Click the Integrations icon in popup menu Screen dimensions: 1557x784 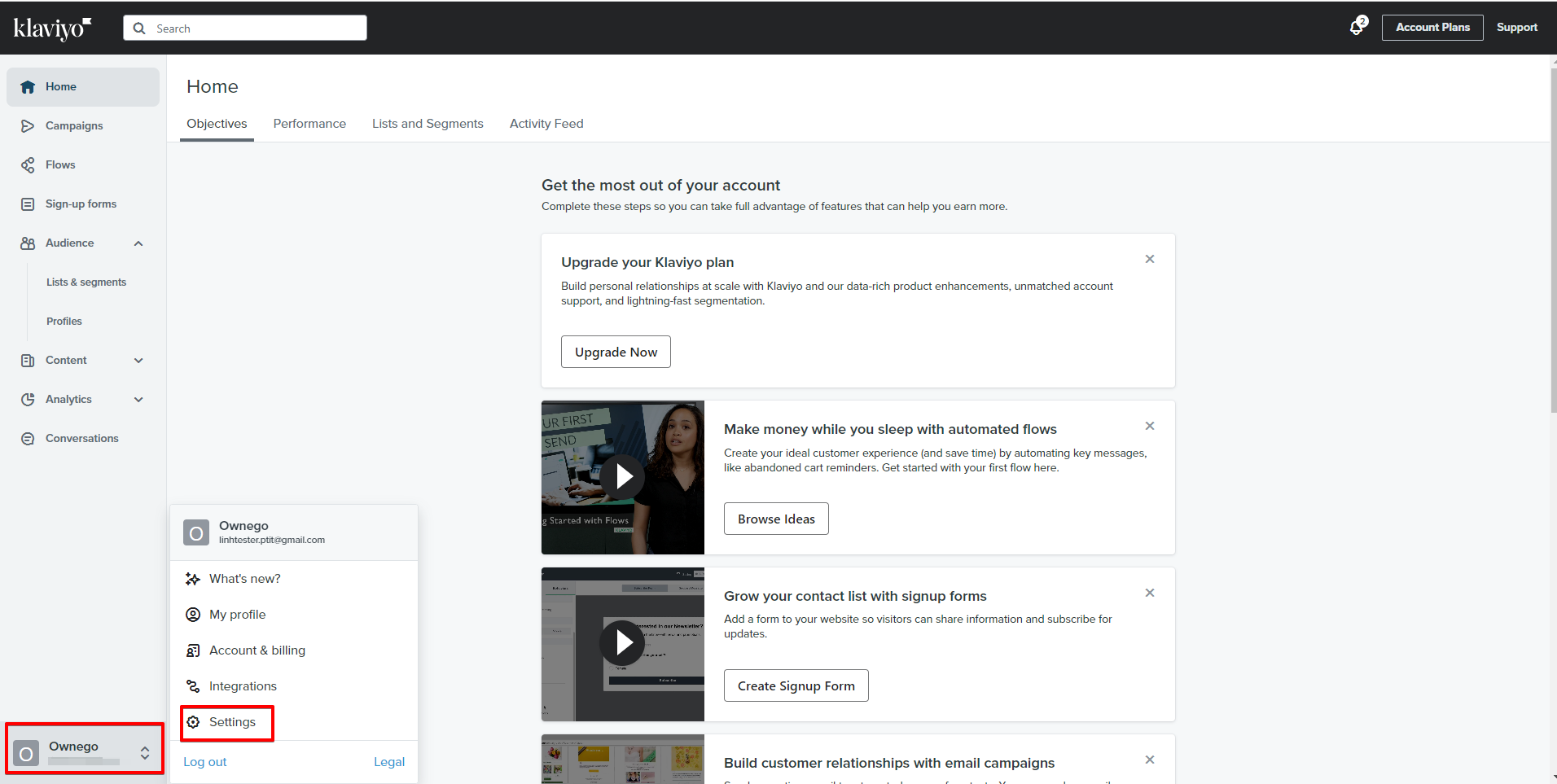tap(193, 686)
